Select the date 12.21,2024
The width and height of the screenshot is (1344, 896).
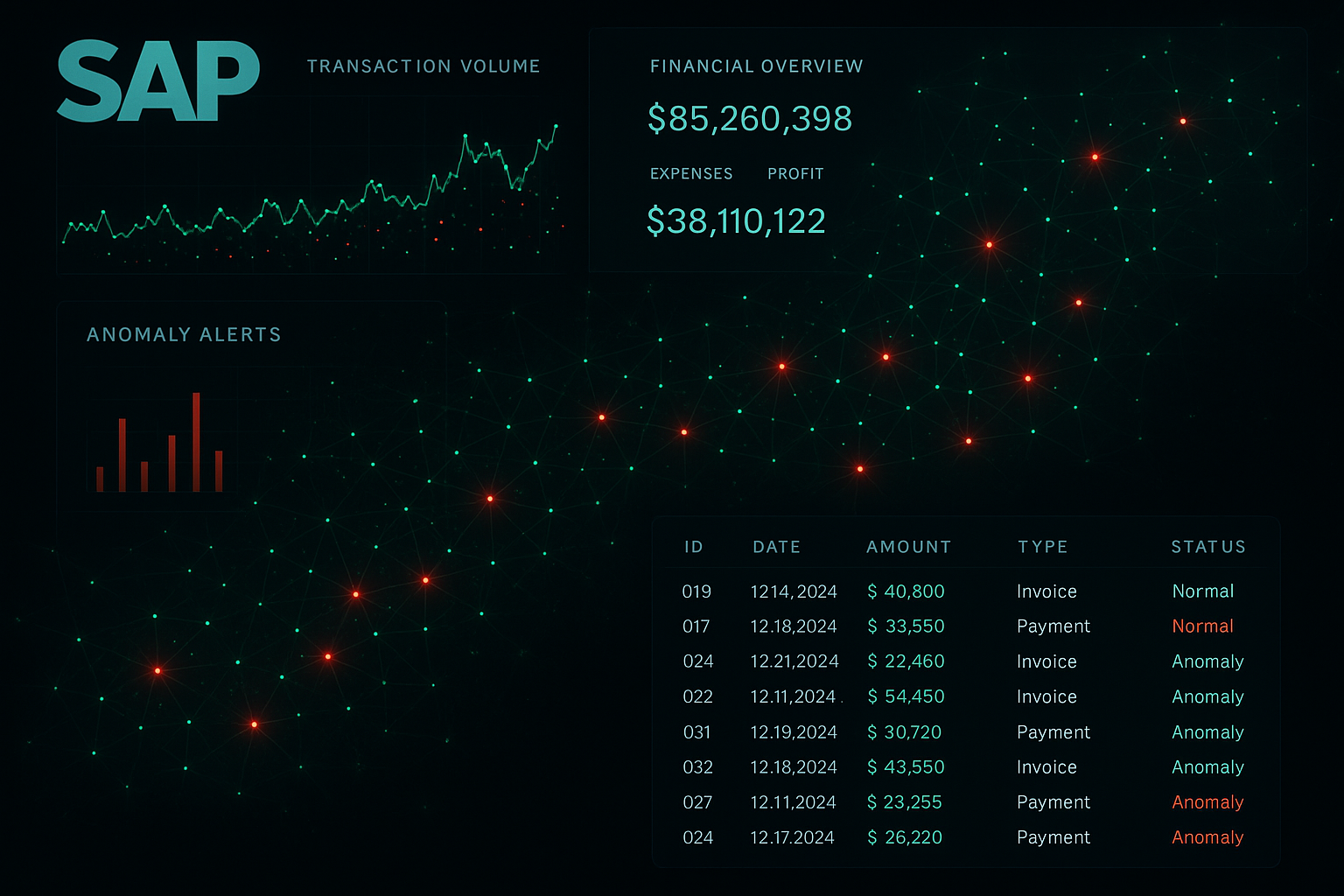tap(794, 661)
